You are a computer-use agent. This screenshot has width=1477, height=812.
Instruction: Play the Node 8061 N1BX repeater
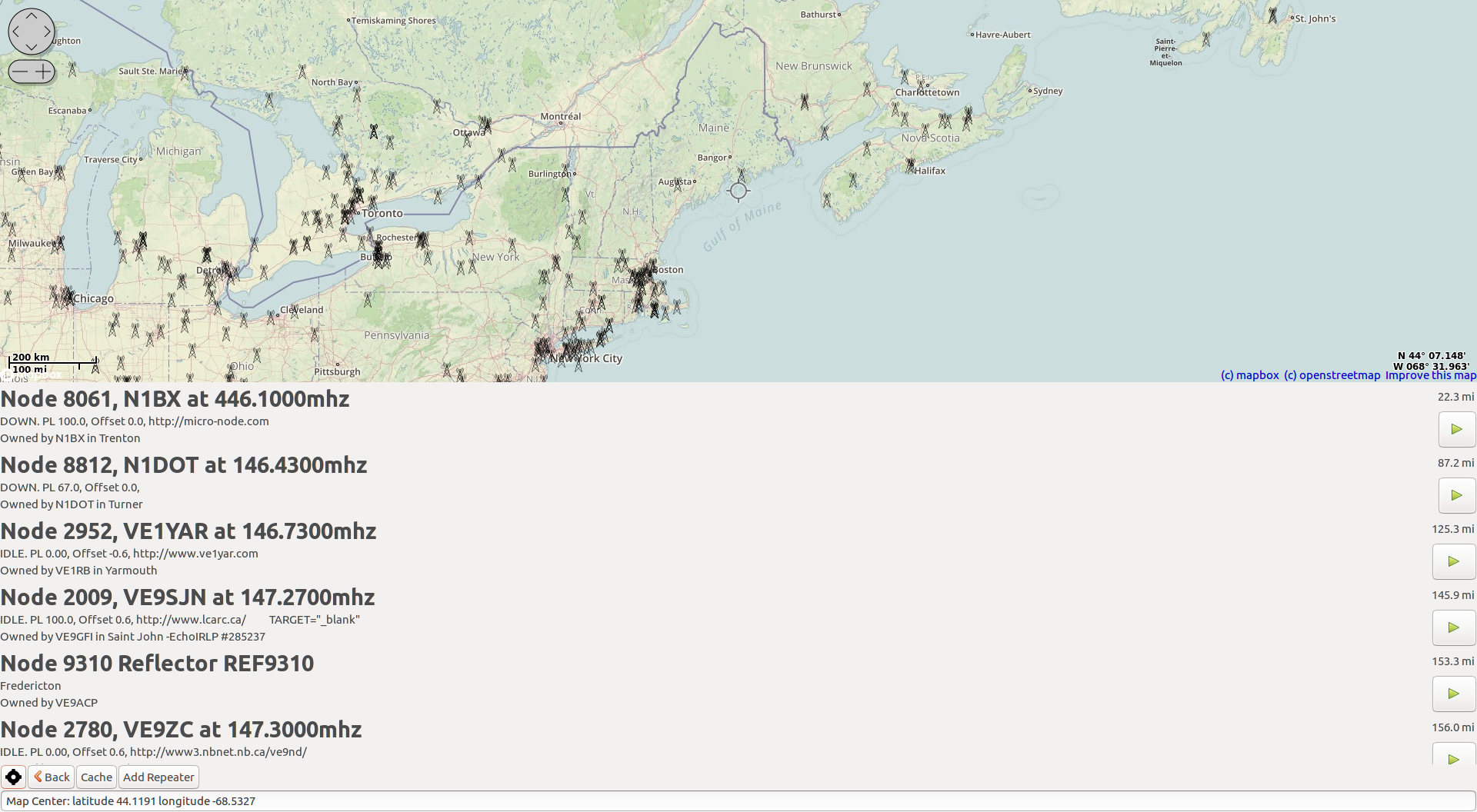[x=1455, y=429]
